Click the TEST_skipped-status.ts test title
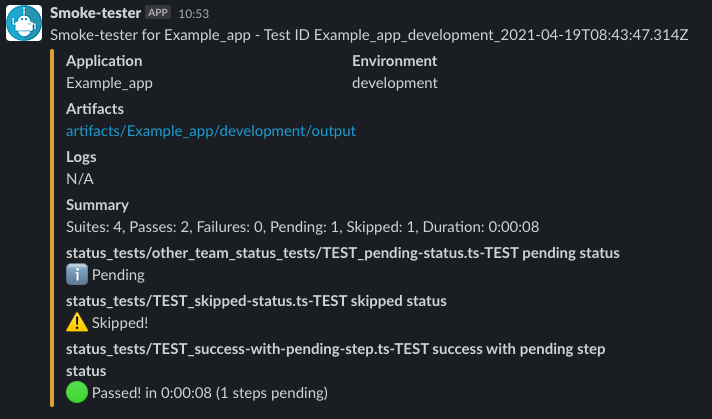The image size is (712, 419). point(256,301)
